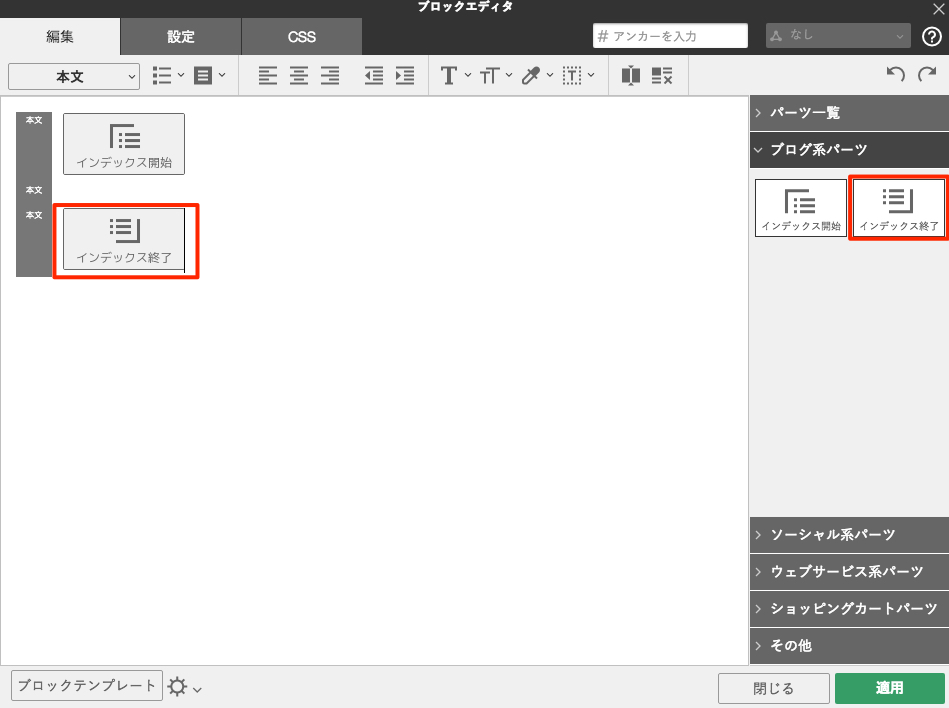
Task: Click the text style T icon
Action: pyautogui.click(x=448, y=76)
